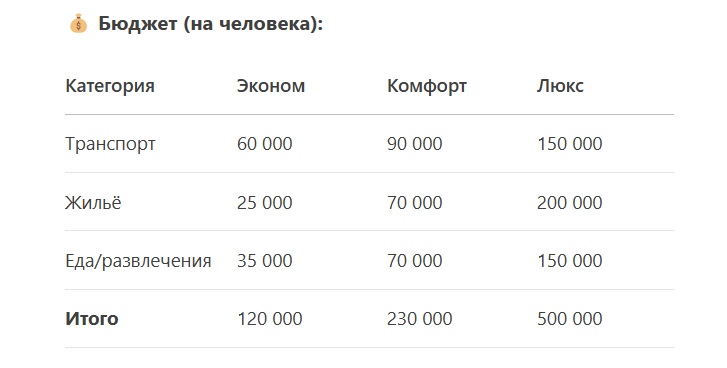
Task: Click the money bag emoji icon
Action: [78, 24]
